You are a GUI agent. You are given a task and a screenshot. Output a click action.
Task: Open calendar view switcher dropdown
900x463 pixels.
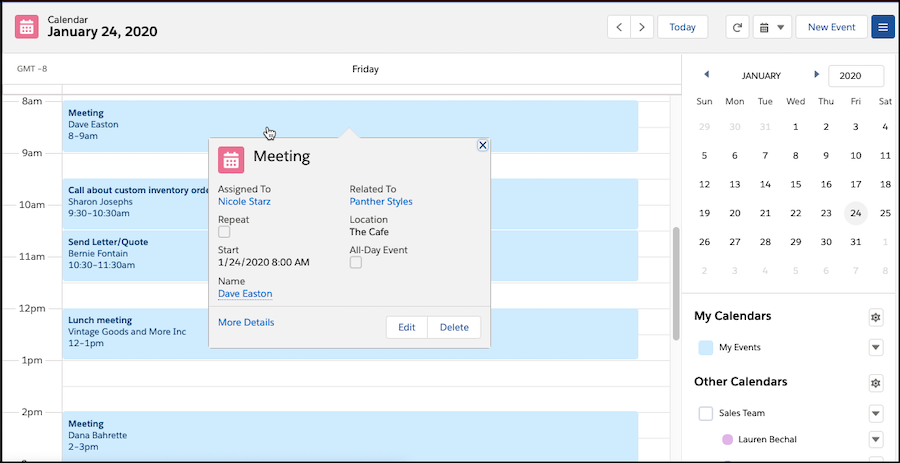[x=771, y=27]
